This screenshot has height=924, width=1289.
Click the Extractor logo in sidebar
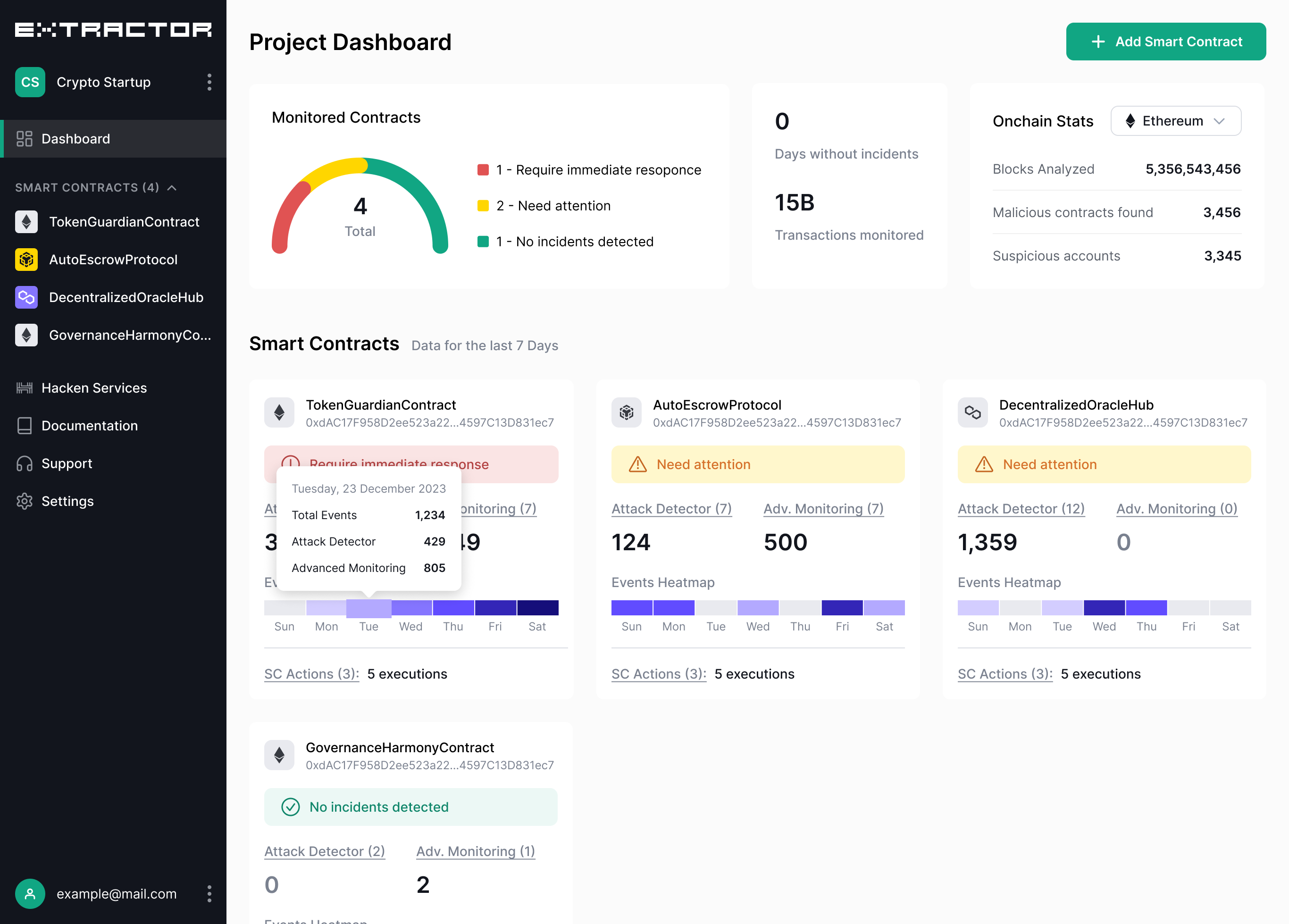point(113,30)
